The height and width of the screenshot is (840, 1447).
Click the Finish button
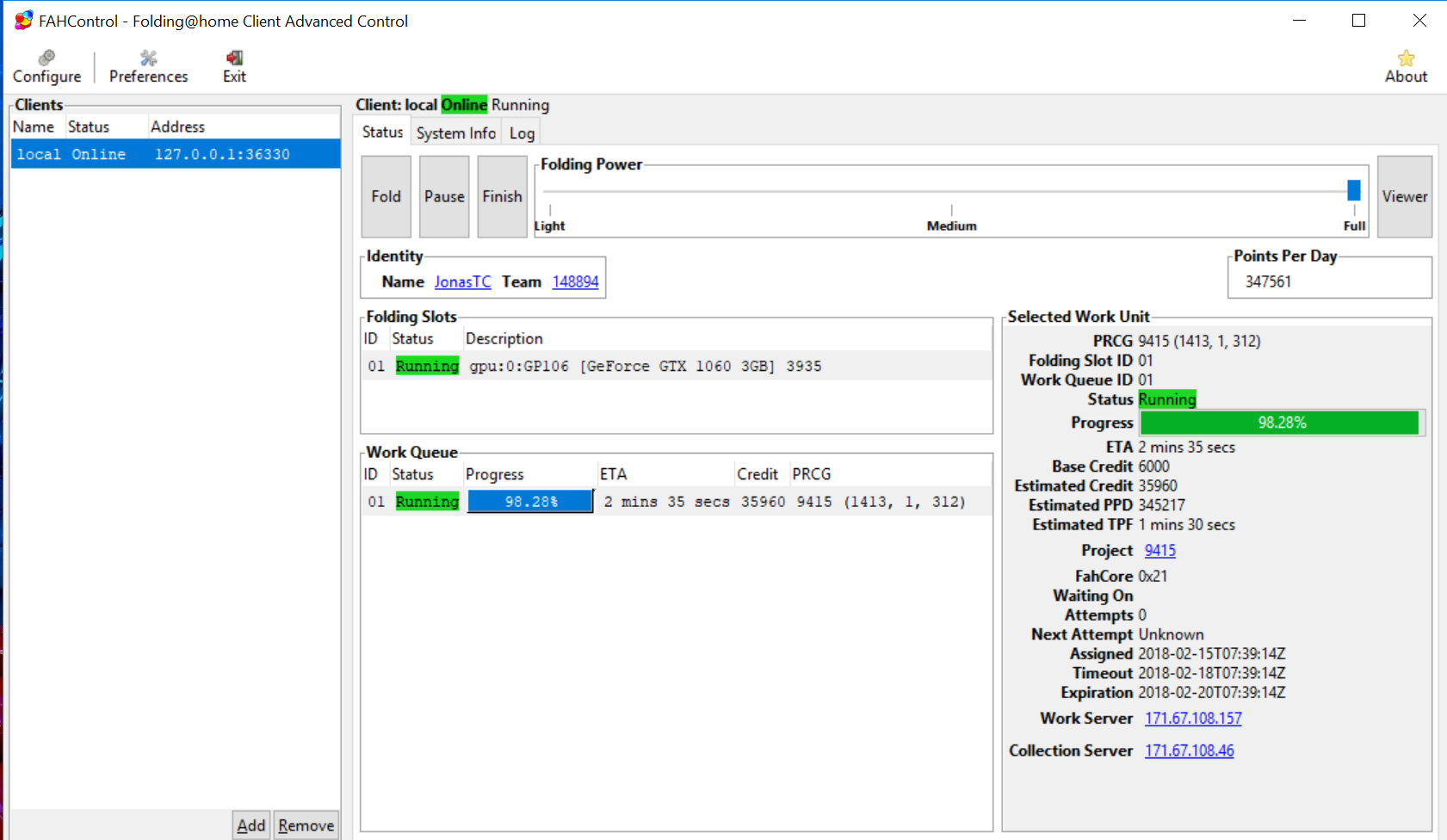point(502,196)
